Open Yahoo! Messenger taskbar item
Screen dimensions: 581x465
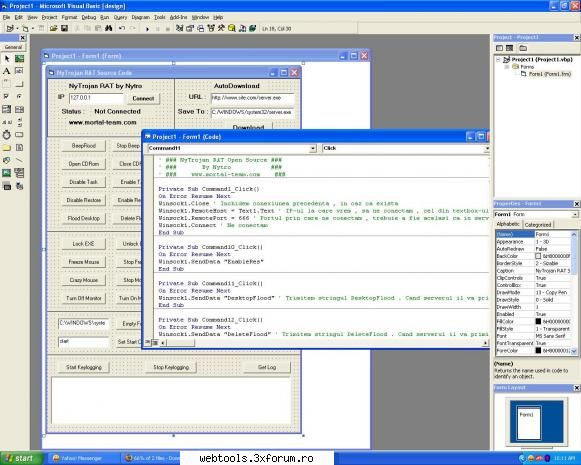[83, 458]
